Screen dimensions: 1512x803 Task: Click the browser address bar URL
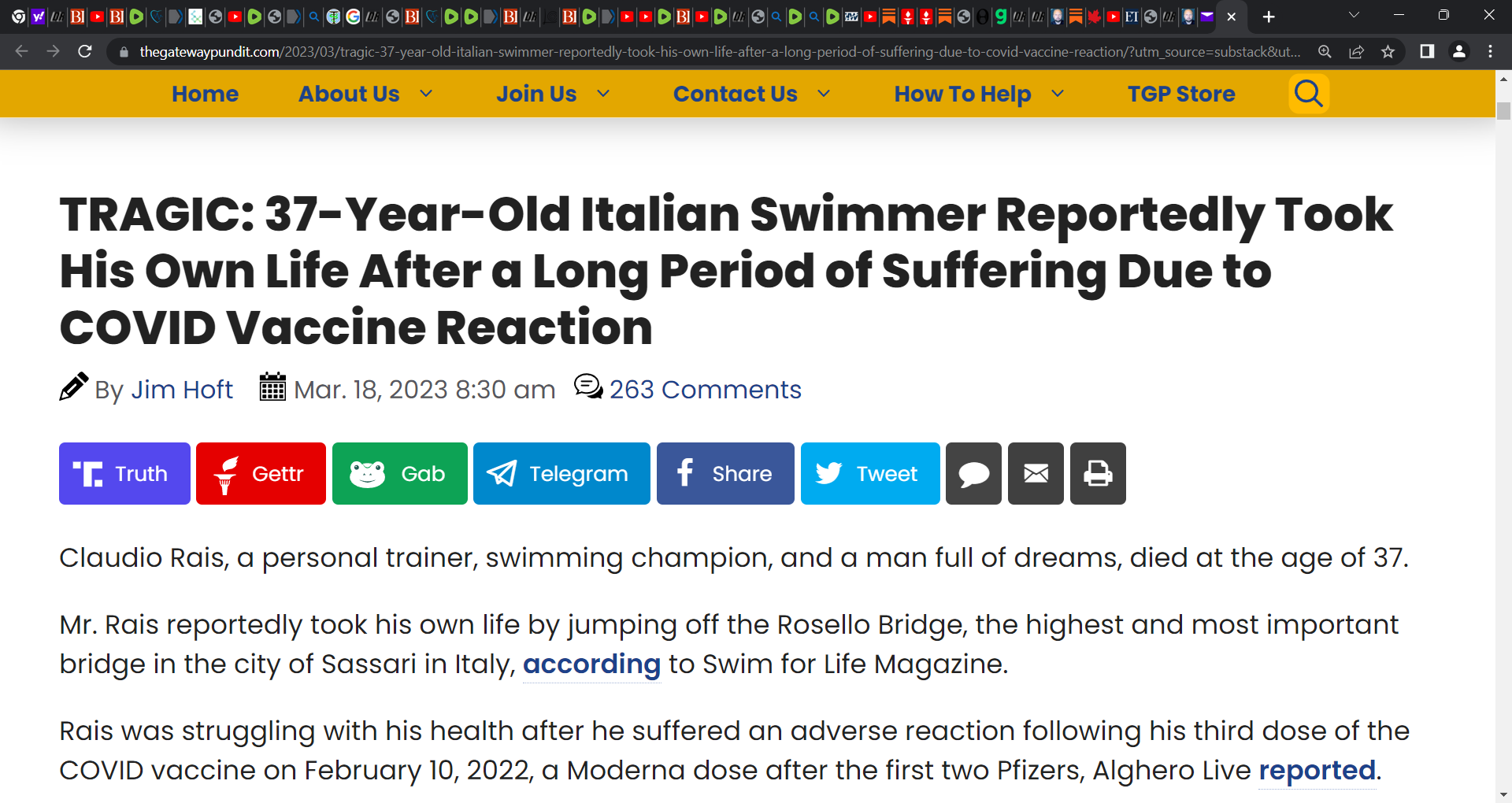coord(719,52)
